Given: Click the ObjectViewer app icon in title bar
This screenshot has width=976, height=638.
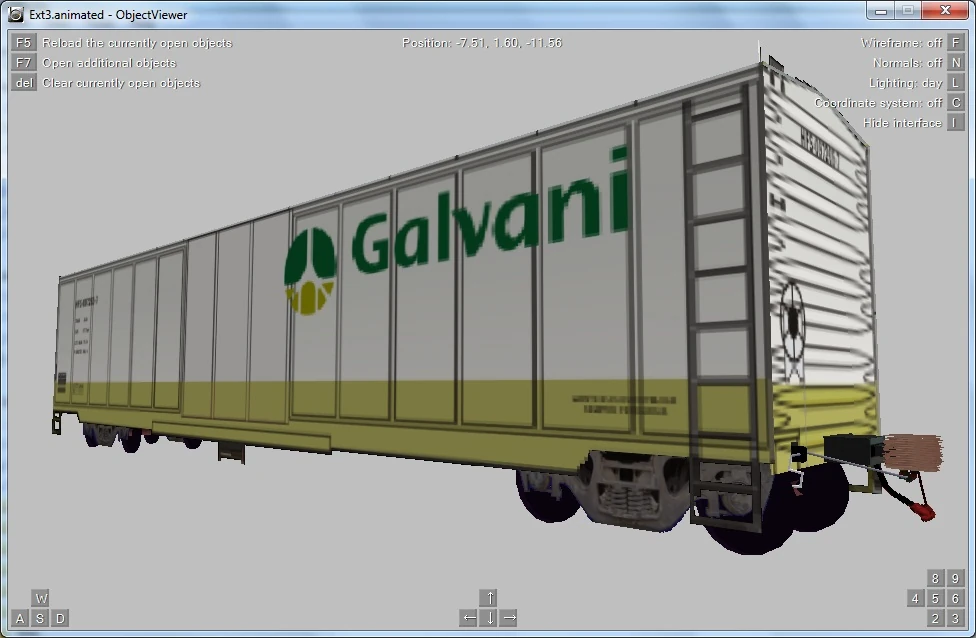Looking at the screenshot, I should tap(16, 14).
